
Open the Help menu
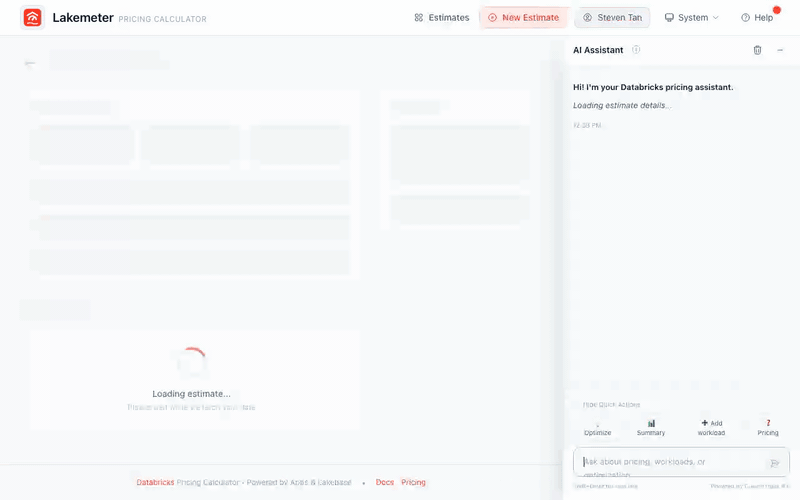point(757,17)
